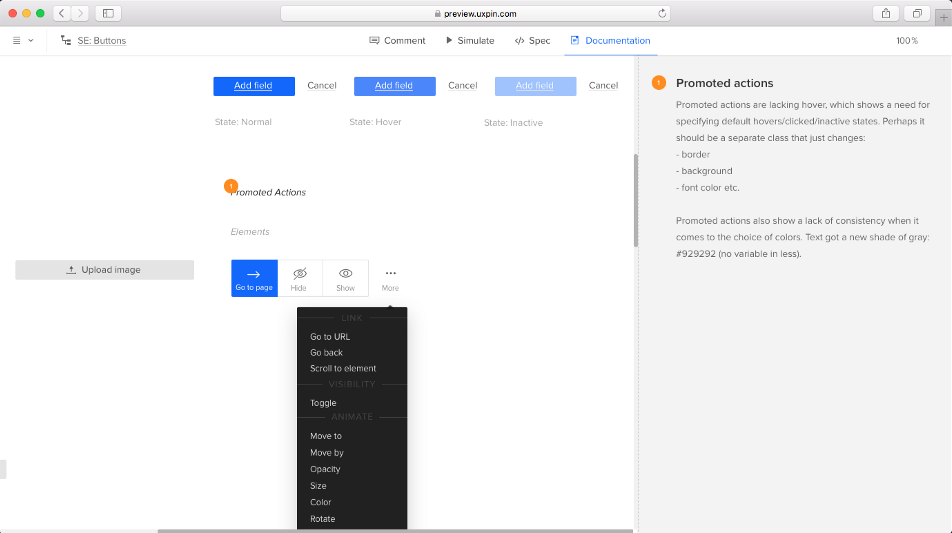952x533 pixels.
Task: Select the Hide action with crossed eye
Action: coord(299,278)
